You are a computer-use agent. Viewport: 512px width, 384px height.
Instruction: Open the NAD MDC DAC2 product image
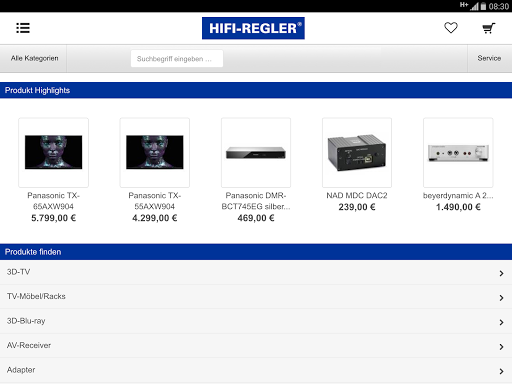click(357, 152)
